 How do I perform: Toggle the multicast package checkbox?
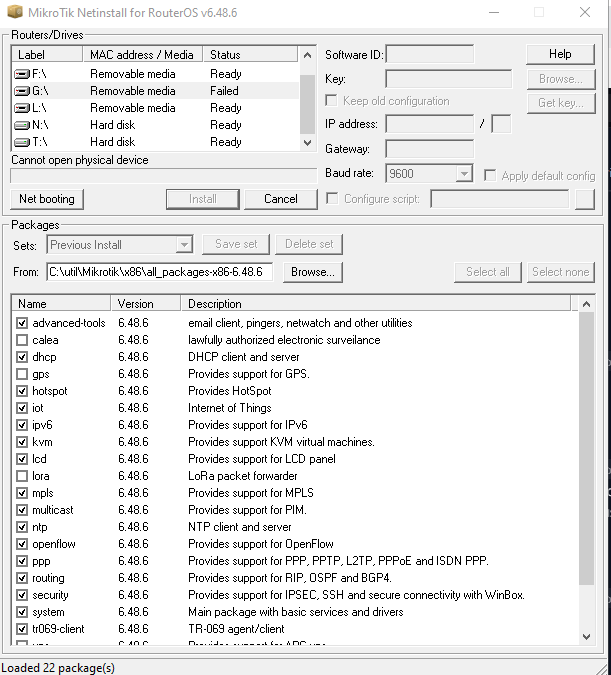tap(22, 510)
